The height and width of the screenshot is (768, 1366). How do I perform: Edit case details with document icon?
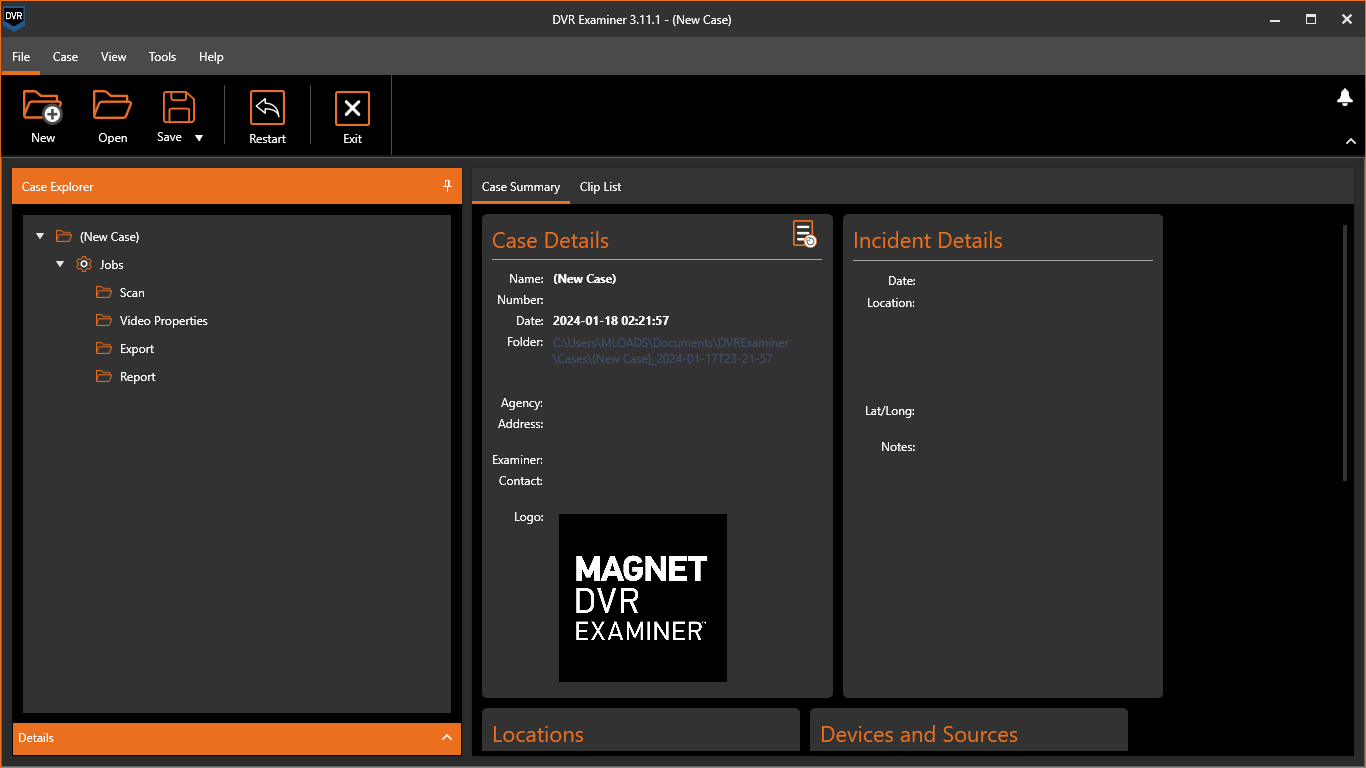coord(804,234)
